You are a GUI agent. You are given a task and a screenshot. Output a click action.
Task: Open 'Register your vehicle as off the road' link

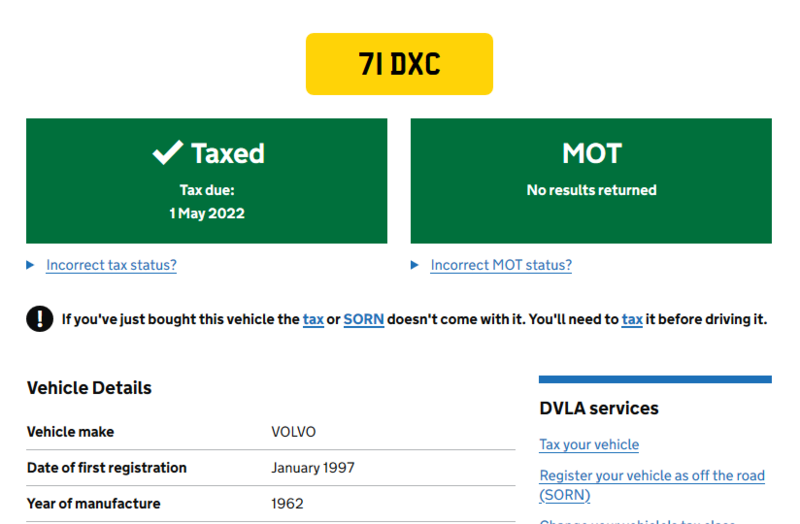click(652, 475)
